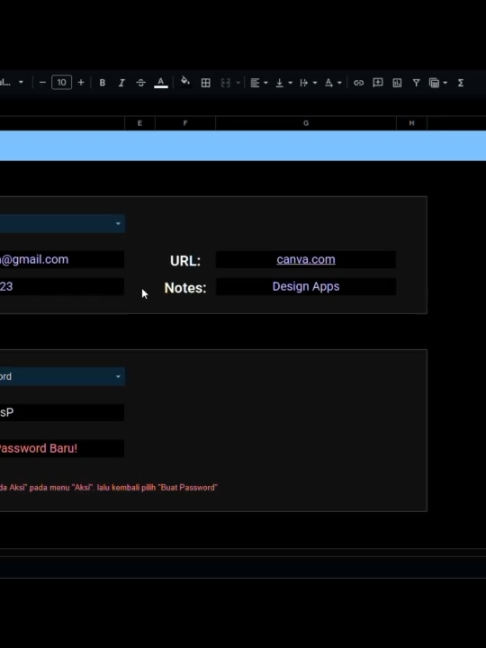This screenshot has height=648, width=486.
Task: Click the red 'Password Baru!' cell
Action: (x=62, y=448)
